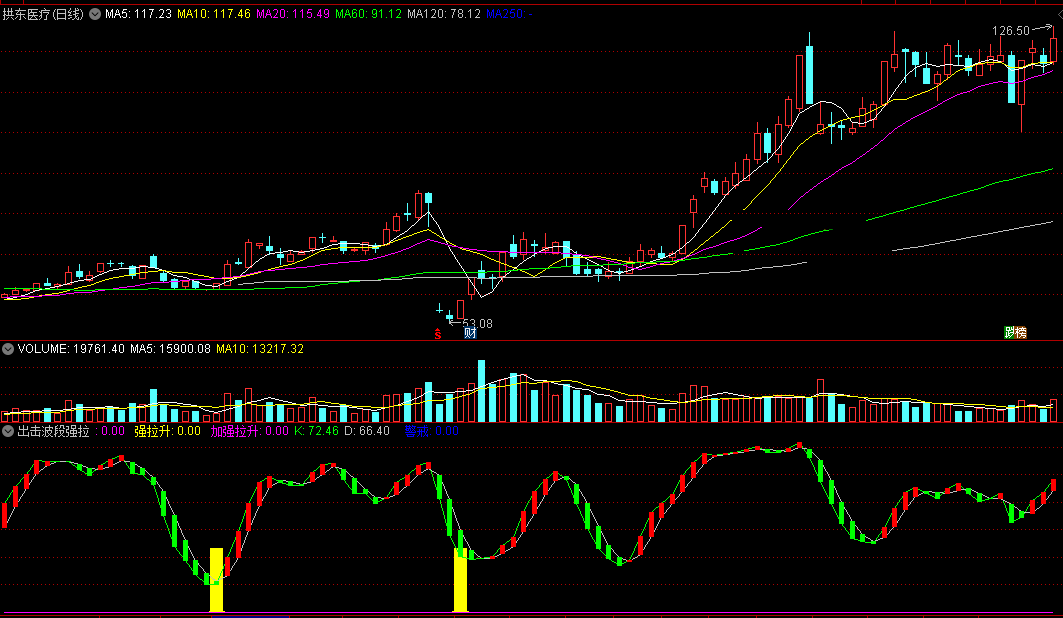Click the second yellow signal bar in indicator panel

point(460,580)
